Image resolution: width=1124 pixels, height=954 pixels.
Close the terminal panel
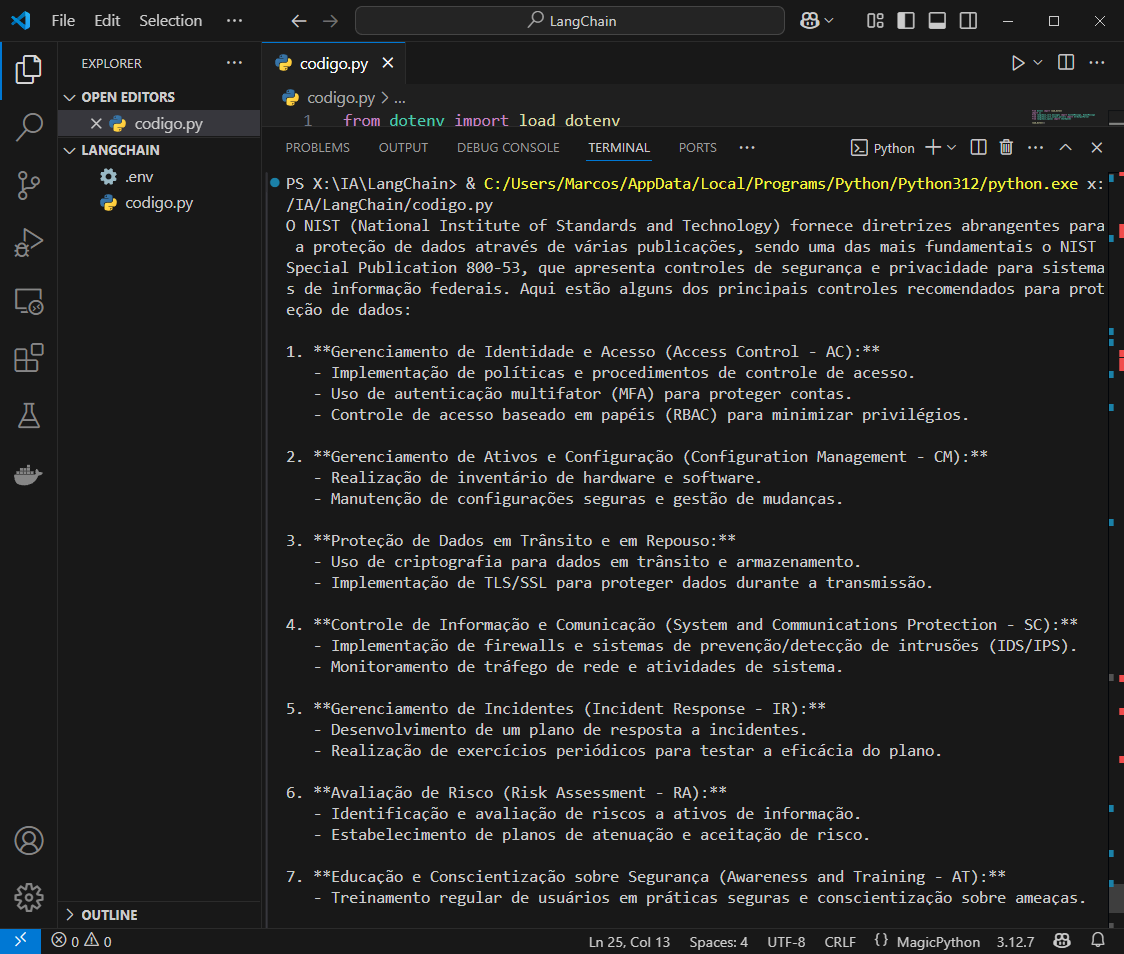(1097, 148)
